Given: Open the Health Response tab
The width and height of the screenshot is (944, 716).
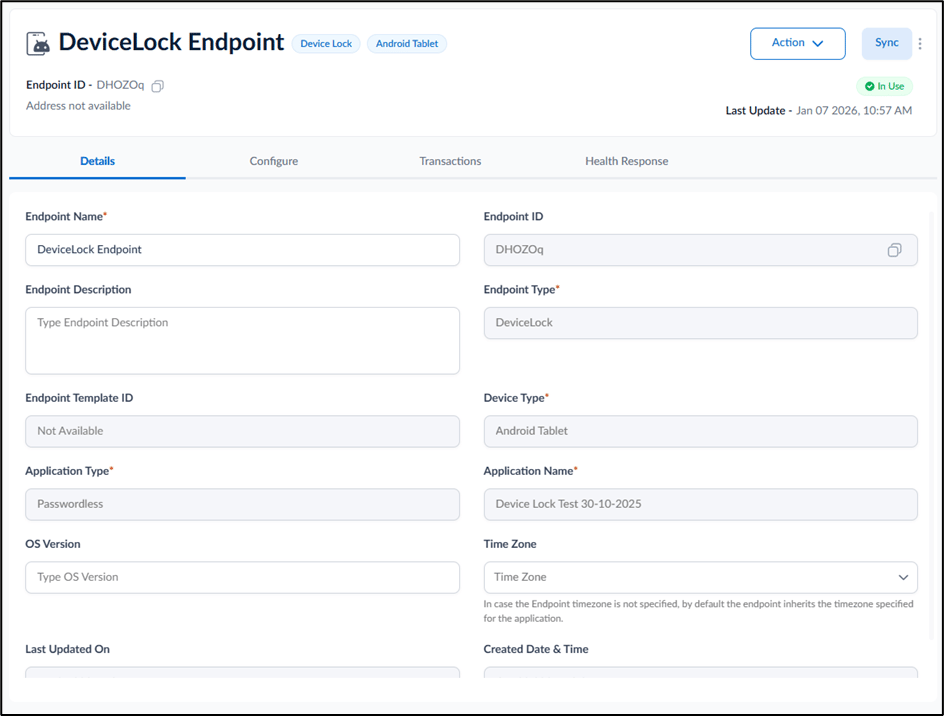Looking at the screenshot, I should pos(627,161).
